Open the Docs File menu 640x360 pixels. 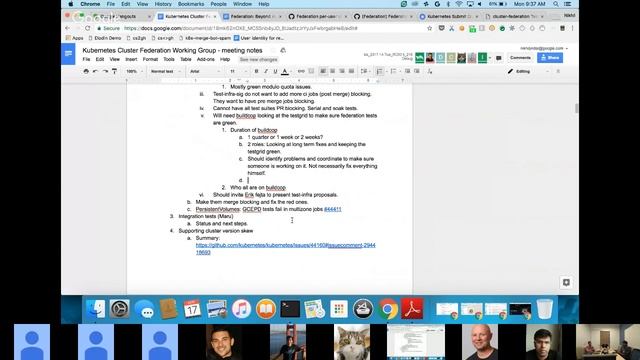click(x=86, y=59)
